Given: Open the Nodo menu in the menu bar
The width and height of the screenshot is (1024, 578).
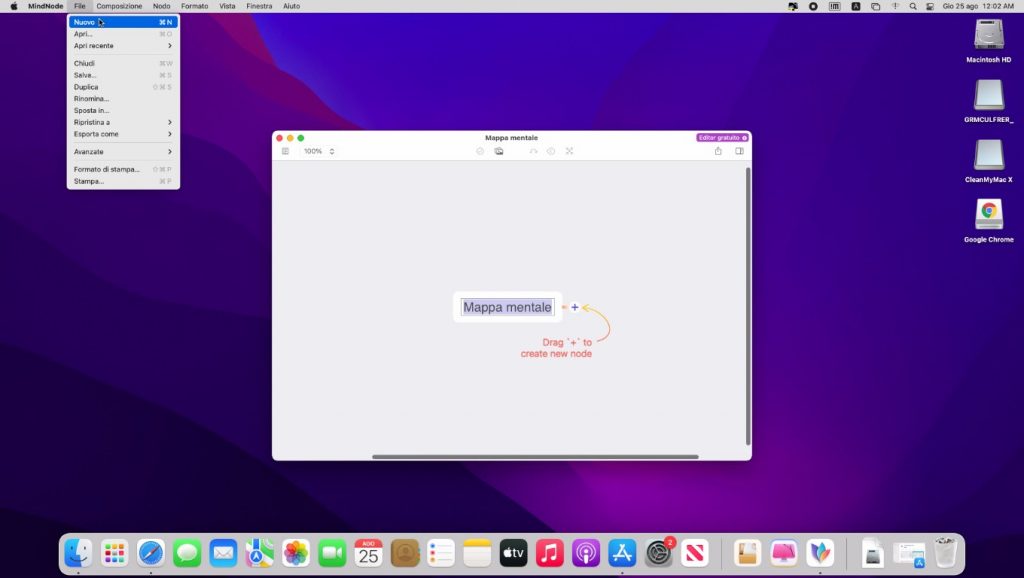Looking at the screenshot, I should tap(161, 6).
